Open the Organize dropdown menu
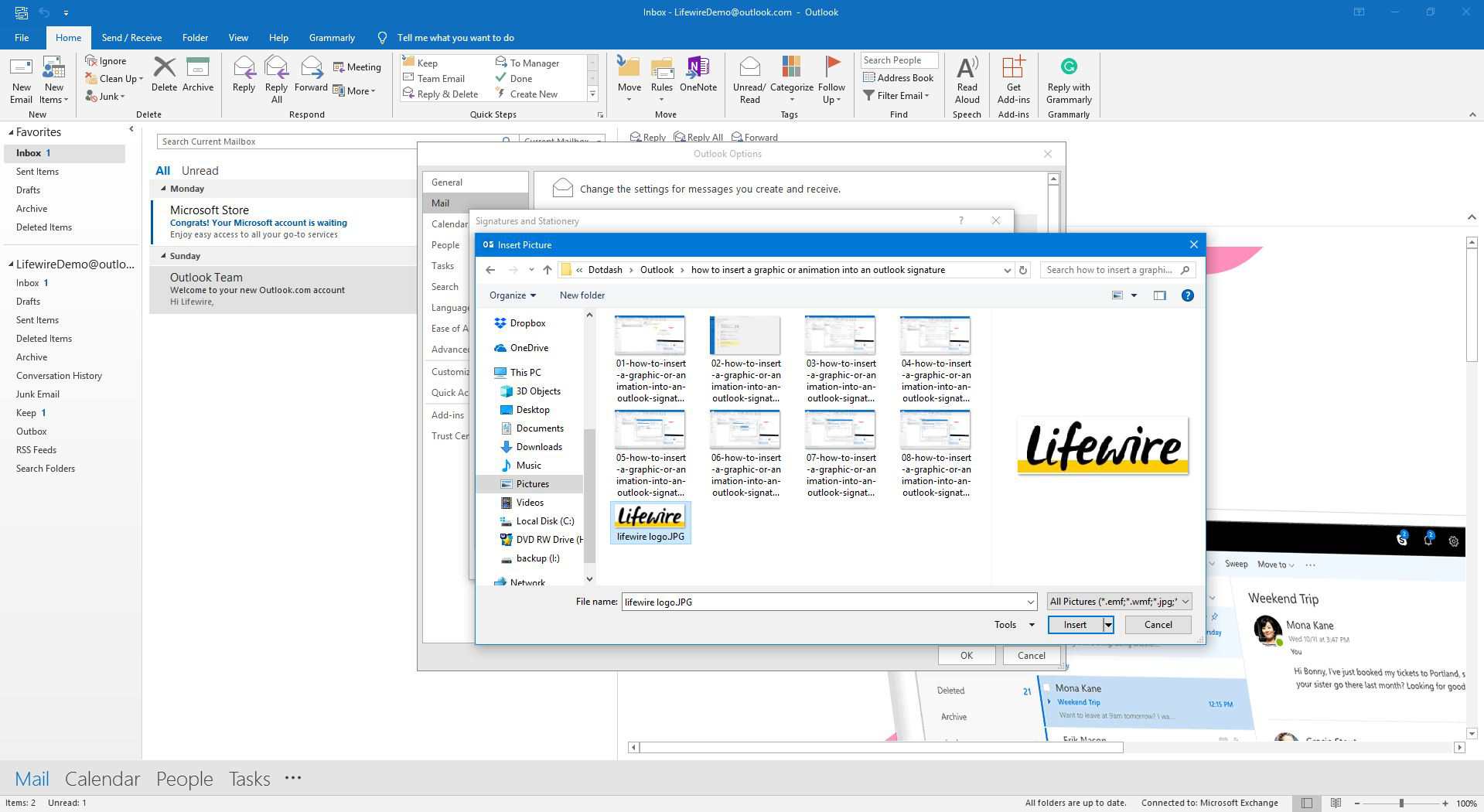 tap(512, 295)
